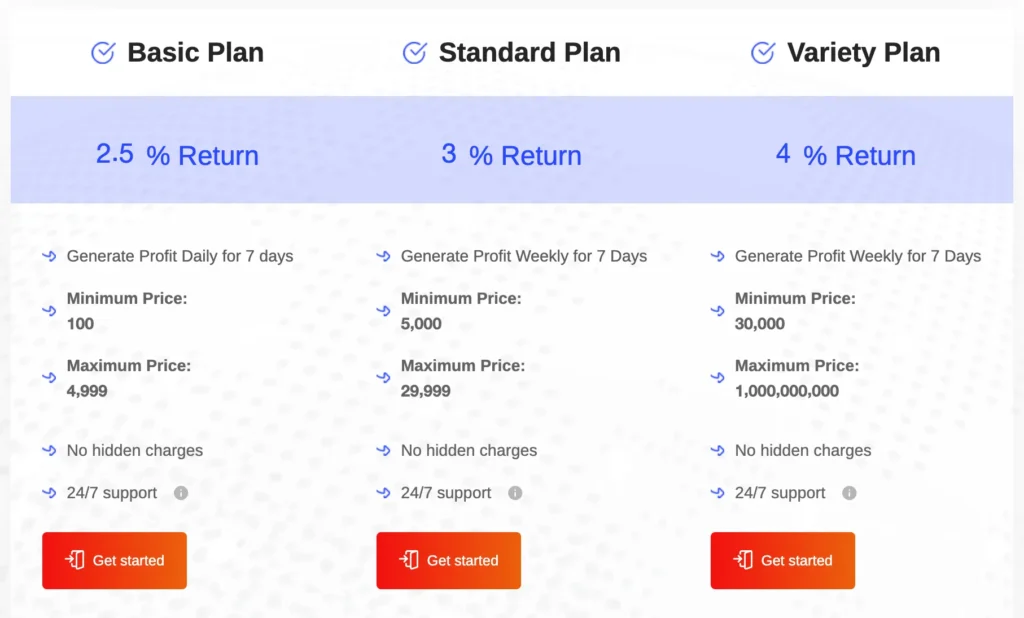Screen dimensions: 1024x618
Task: Click the 2.5 % Return rate text
Action: pos(177,155)
